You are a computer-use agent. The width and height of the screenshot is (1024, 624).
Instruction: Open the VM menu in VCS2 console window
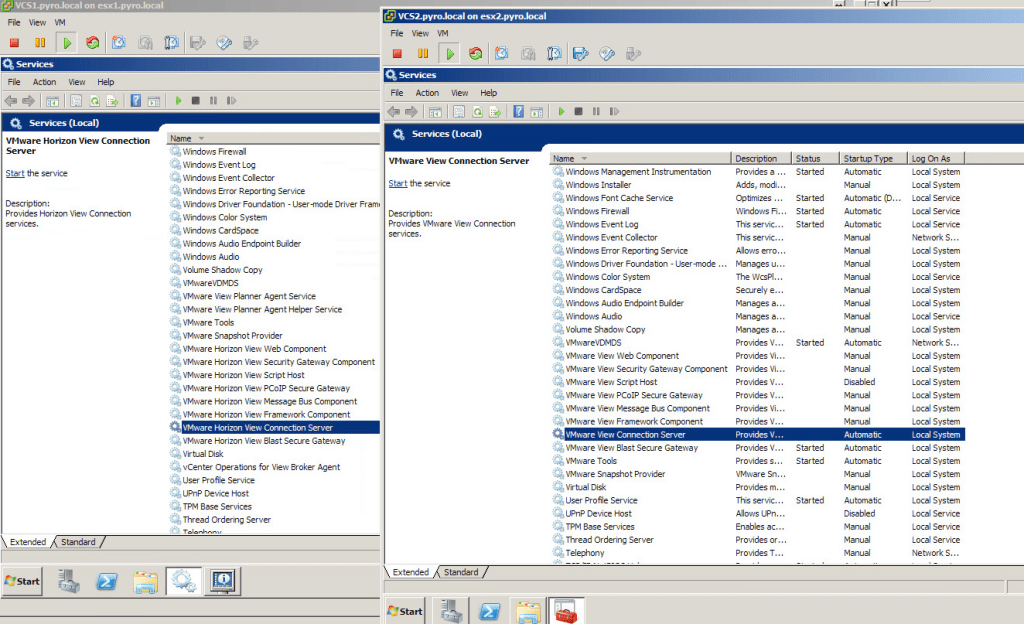pyautogui.click(x=443, y=33)
